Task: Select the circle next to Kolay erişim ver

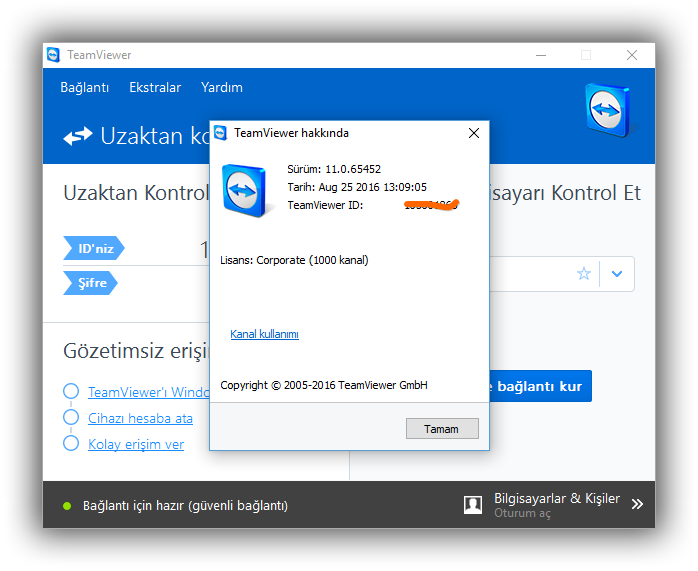Action: (x=71, y=443)
